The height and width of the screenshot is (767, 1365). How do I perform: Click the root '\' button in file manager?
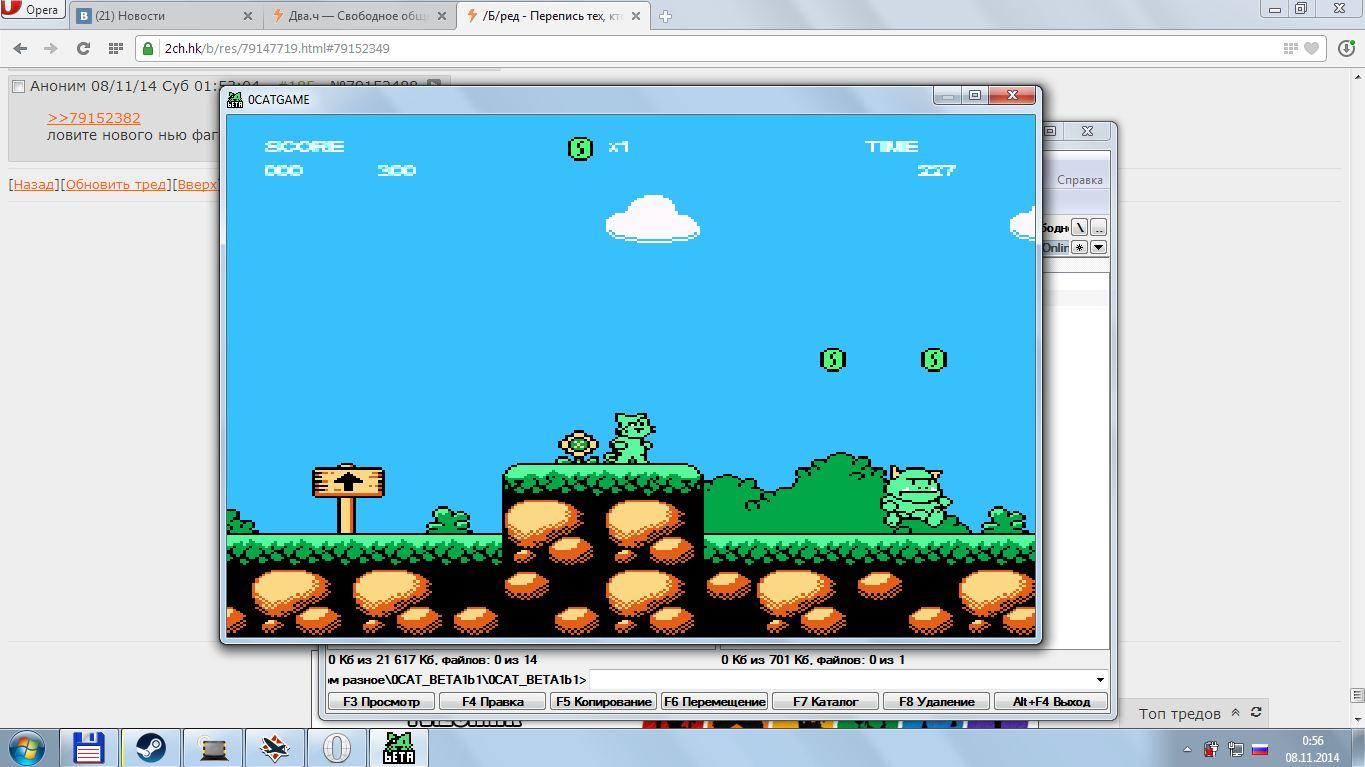[x=1080, y=227]
